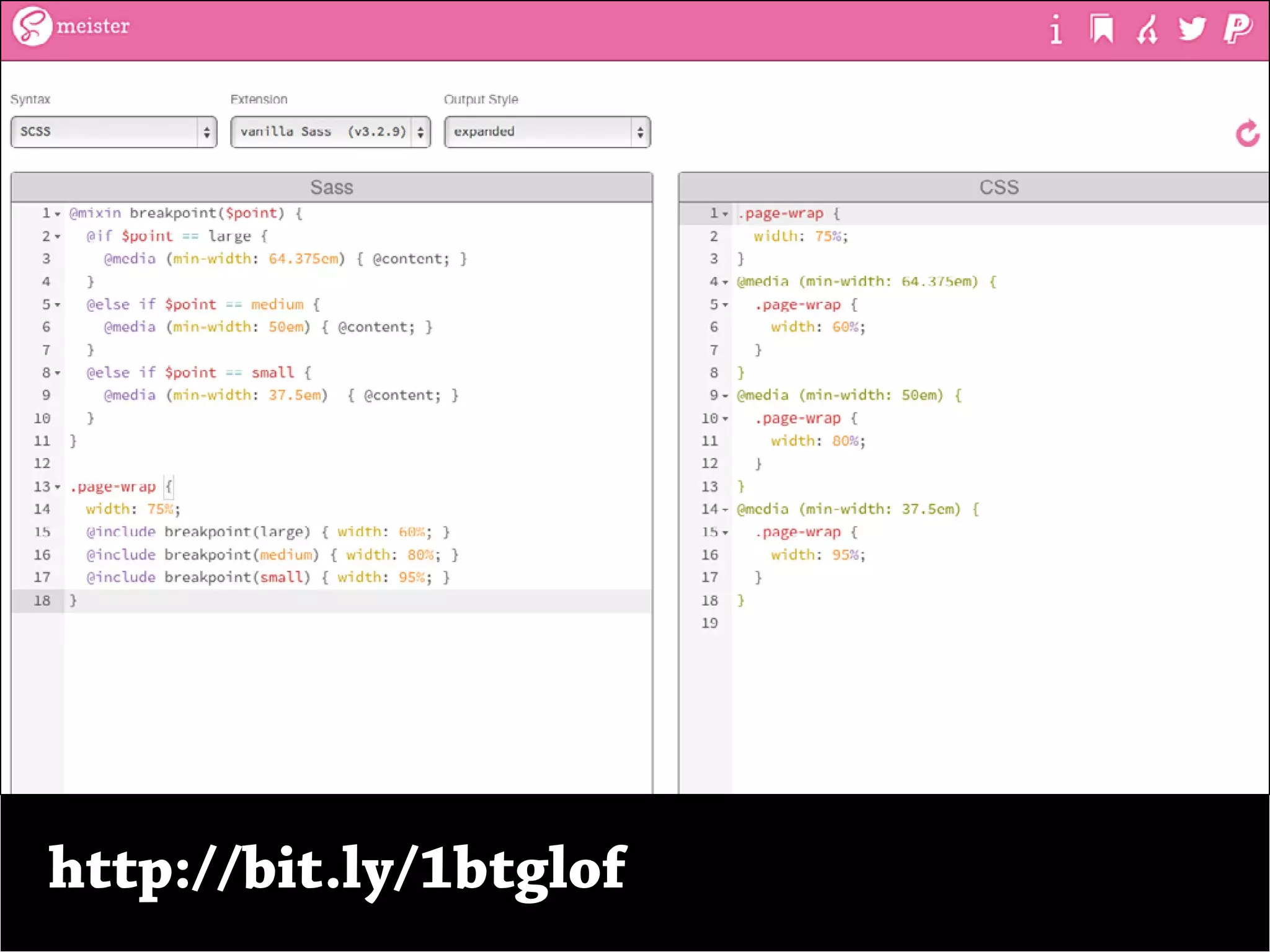Open the Extension vanilla Sass dropdown
Screen dimensions: 1270x952
331,132
